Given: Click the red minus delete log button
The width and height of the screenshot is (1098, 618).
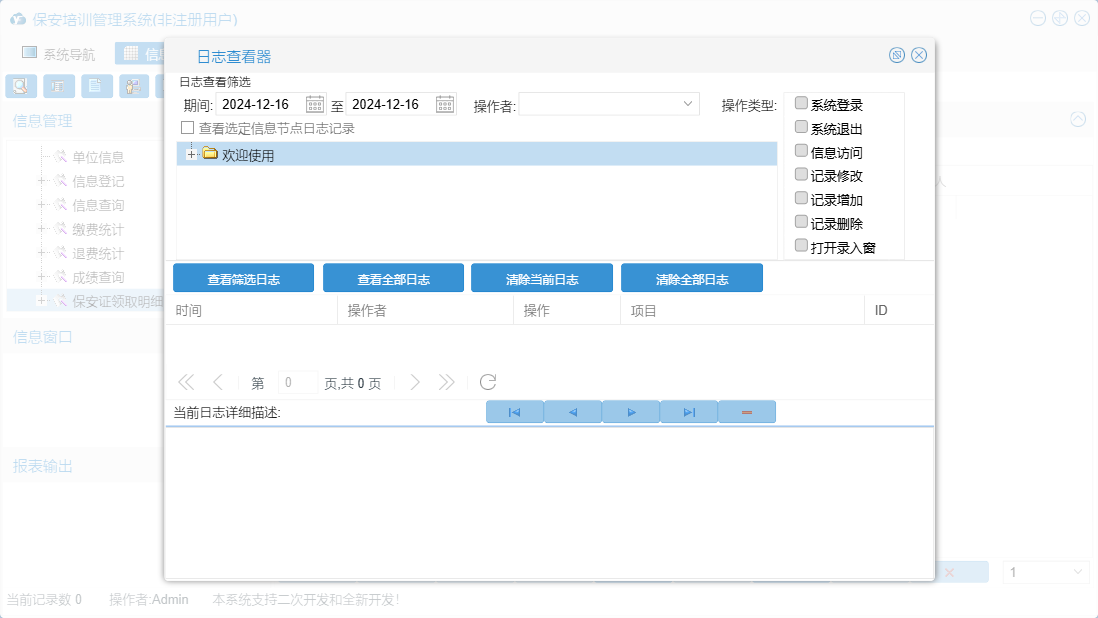Looking at the screenshot, I should pos(746,412).
